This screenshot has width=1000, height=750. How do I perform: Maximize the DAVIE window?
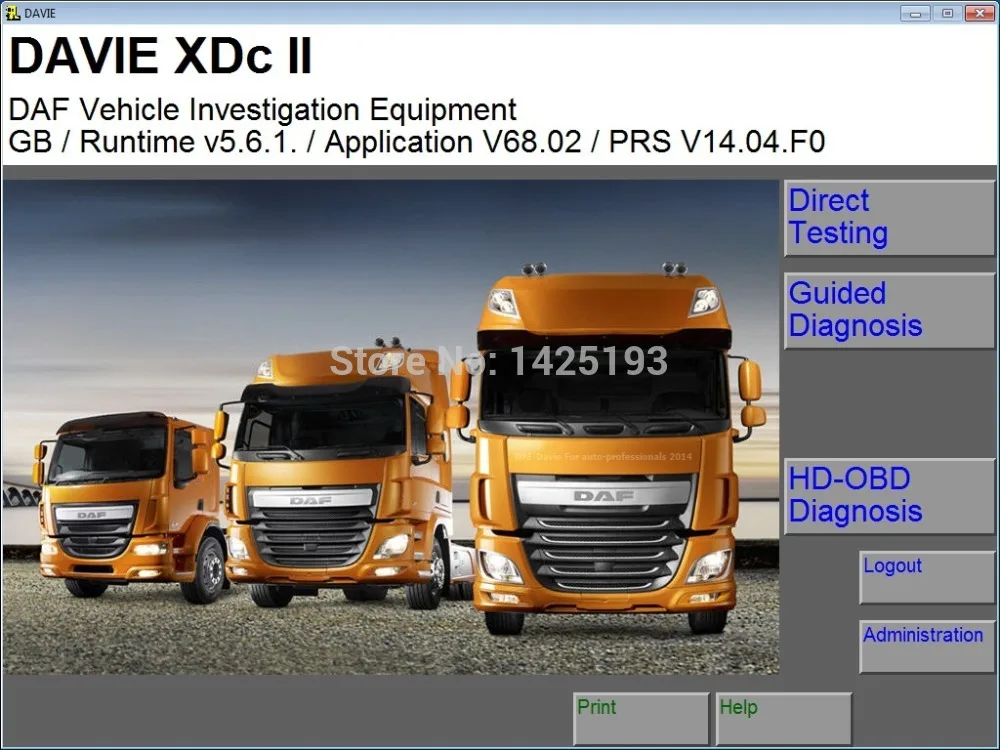[947, 13]
